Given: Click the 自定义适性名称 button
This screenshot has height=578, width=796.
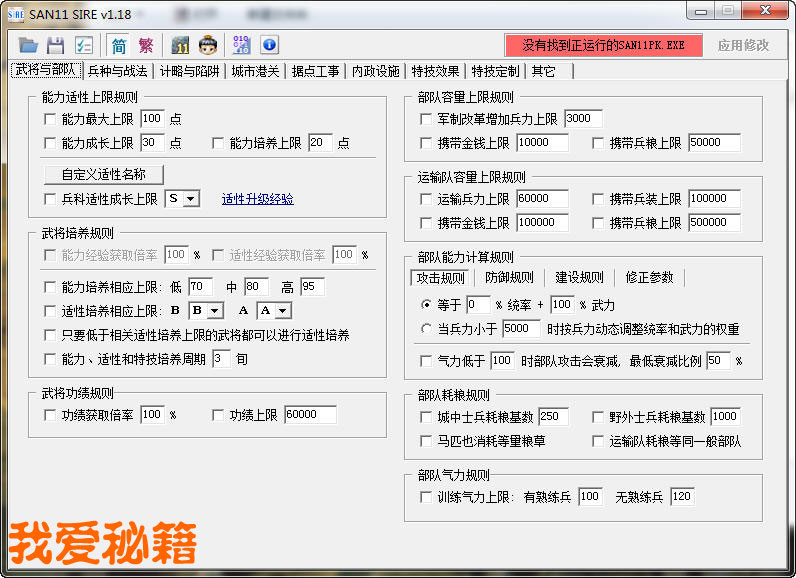Looking at the screenshot, I should click(x=103, y=174).
